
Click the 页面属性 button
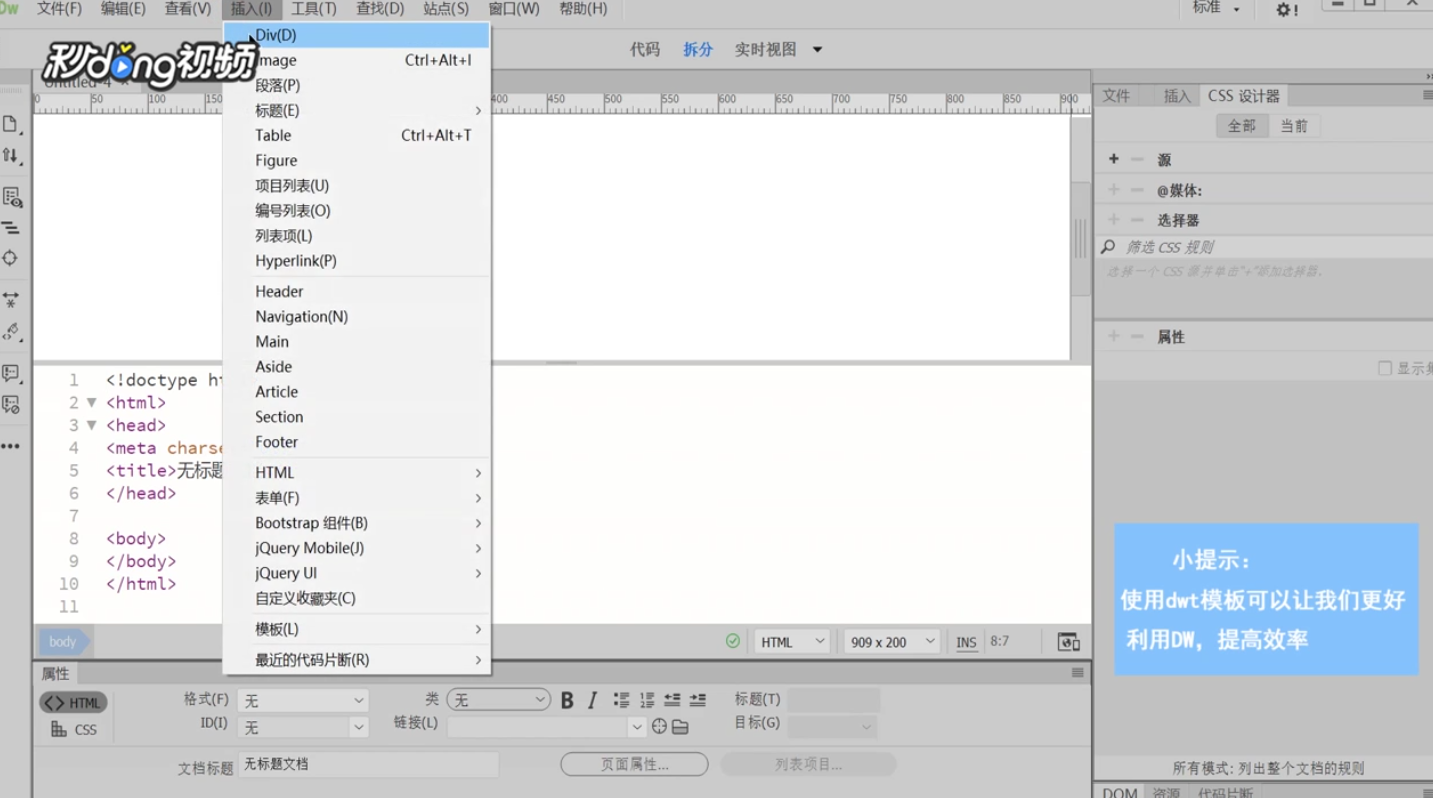[634, 763]
